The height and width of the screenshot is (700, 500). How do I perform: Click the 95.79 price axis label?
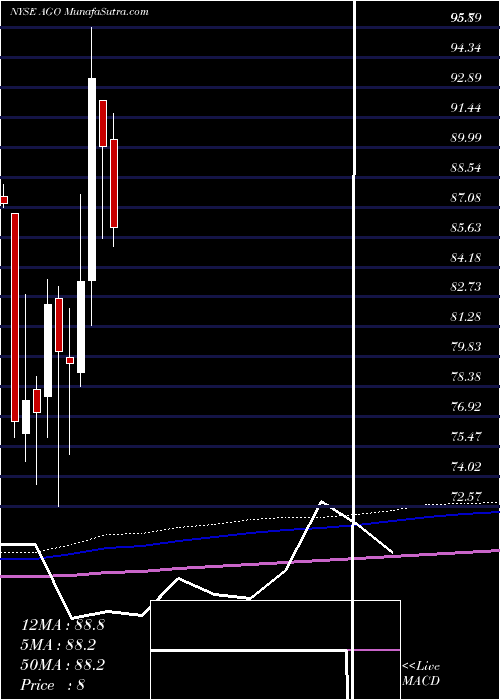[x=466, y=18]
